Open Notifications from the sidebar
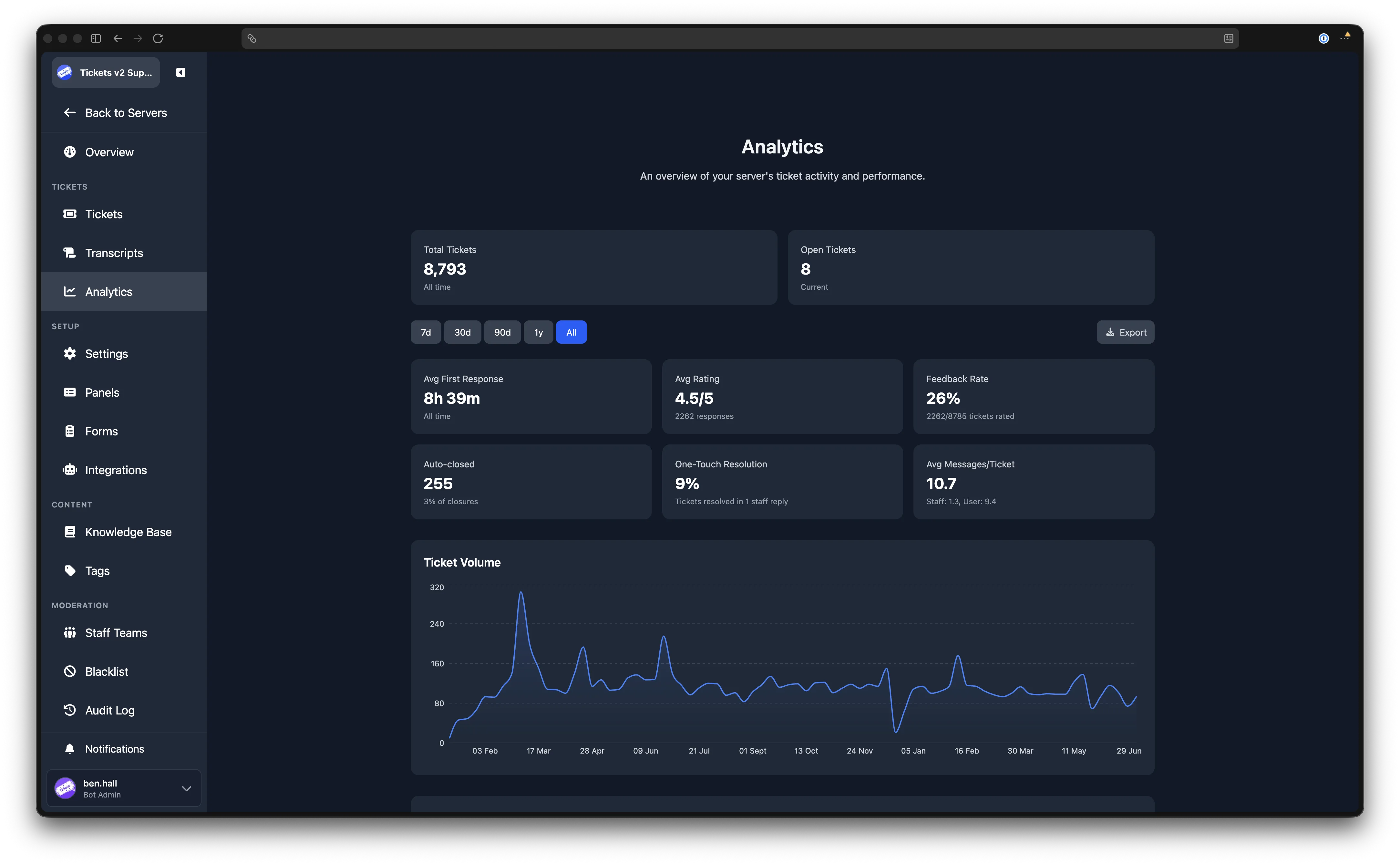The width and height of the screenshot is (1400, 865). (x=124, y=749)
